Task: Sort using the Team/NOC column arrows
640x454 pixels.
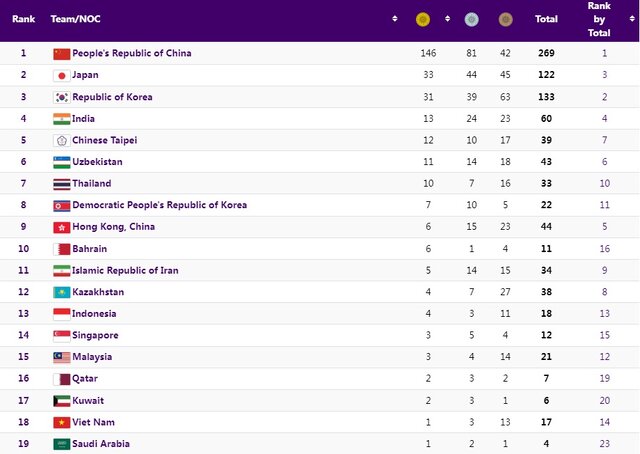Action: (395, 19)
